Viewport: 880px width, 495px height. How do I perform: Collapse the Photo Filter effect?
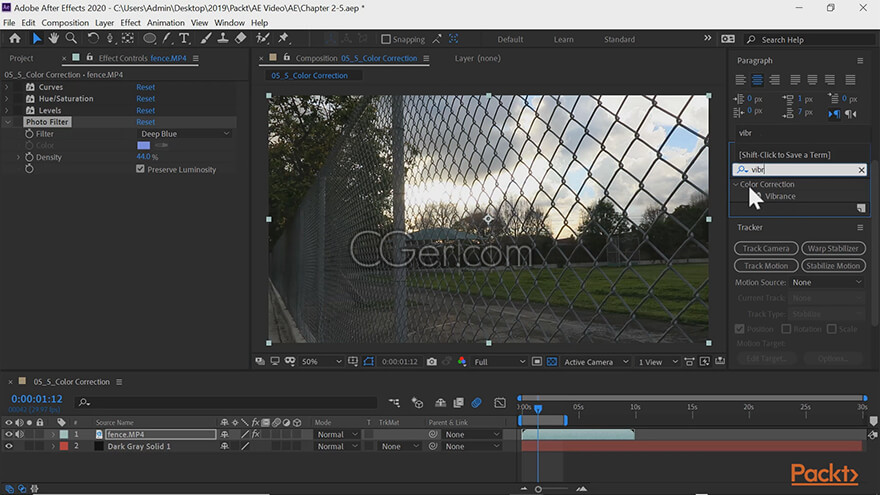point(7,122)
